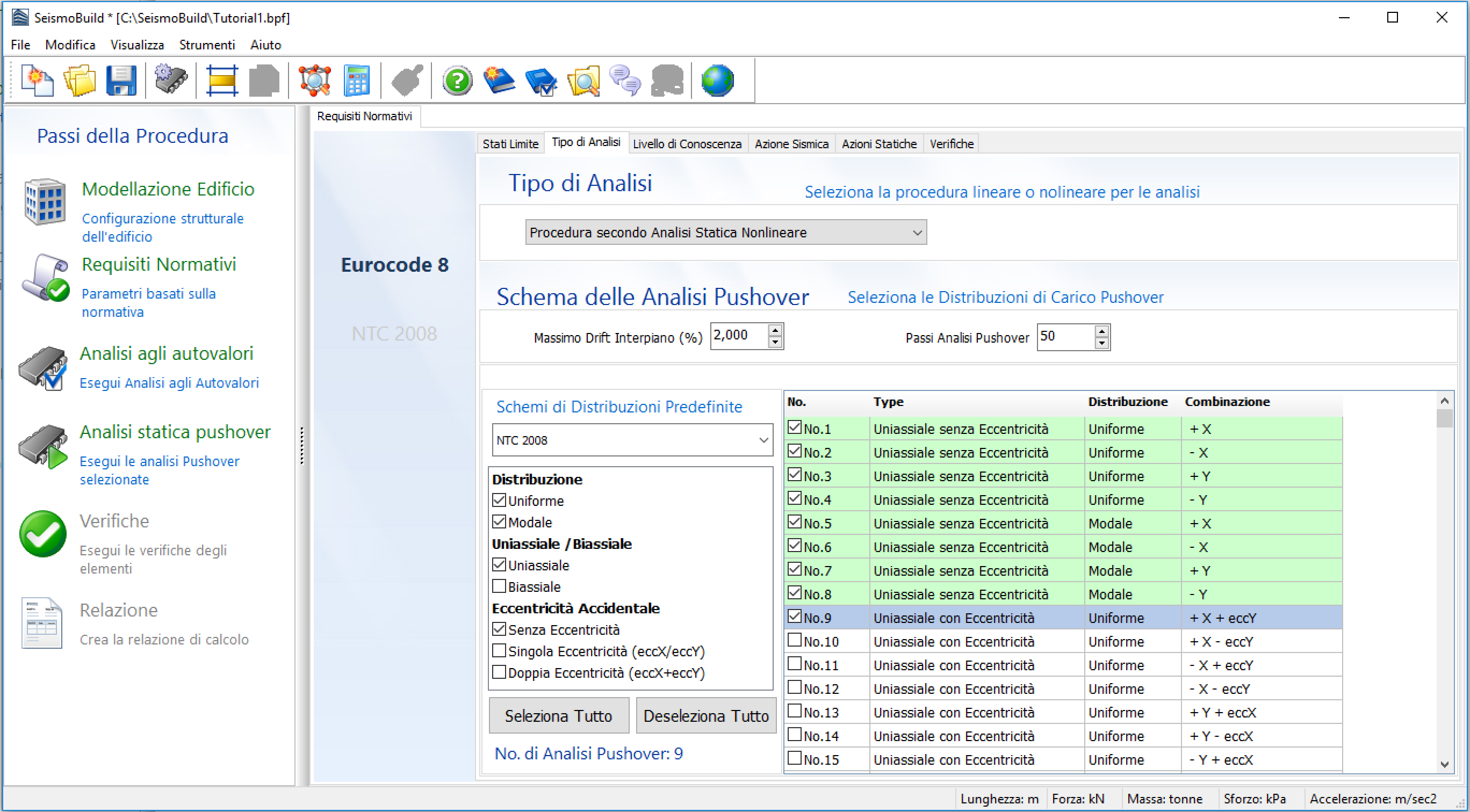
Task: Click the globe web icon
Action: (x=717, y=81)
